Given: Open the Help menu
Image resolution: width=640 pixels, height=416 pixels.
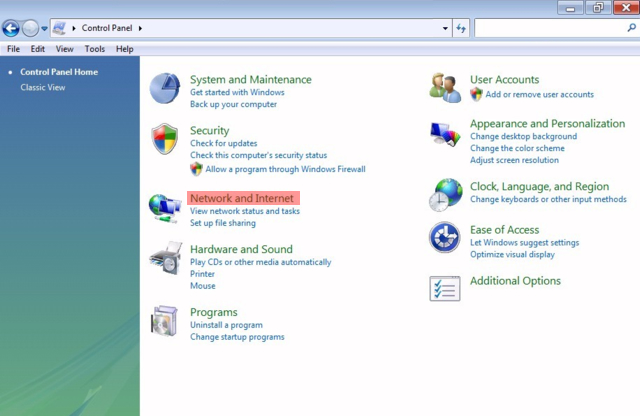Looking at the screenshot, I should [124, 49].
